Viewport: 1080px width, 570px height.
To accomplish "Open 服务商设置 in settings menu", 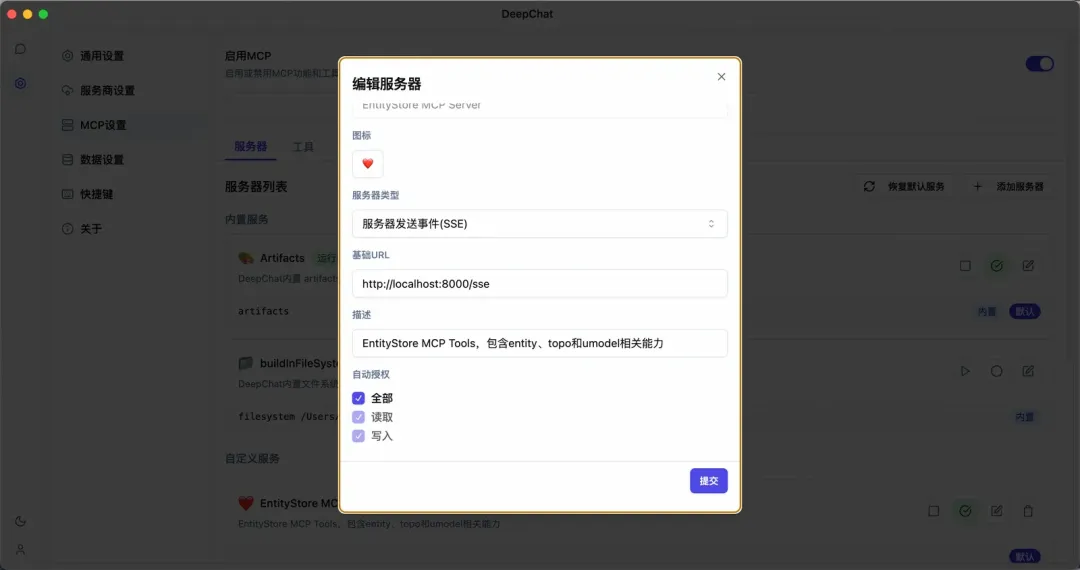I will pyautogui.click(x=107, y=90).
